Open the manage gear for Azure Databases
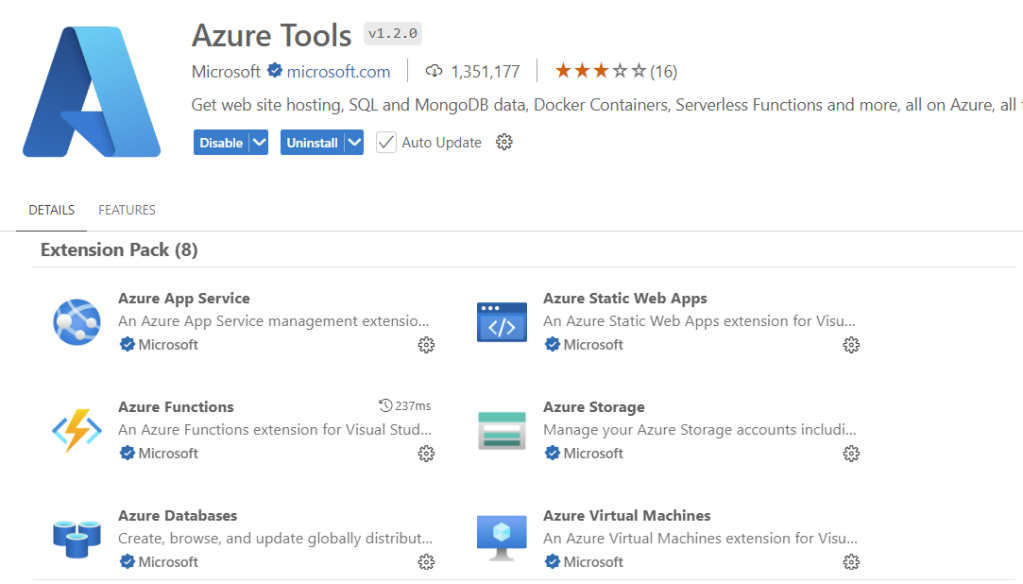The image size is (1023, 584). click(426, 561)
